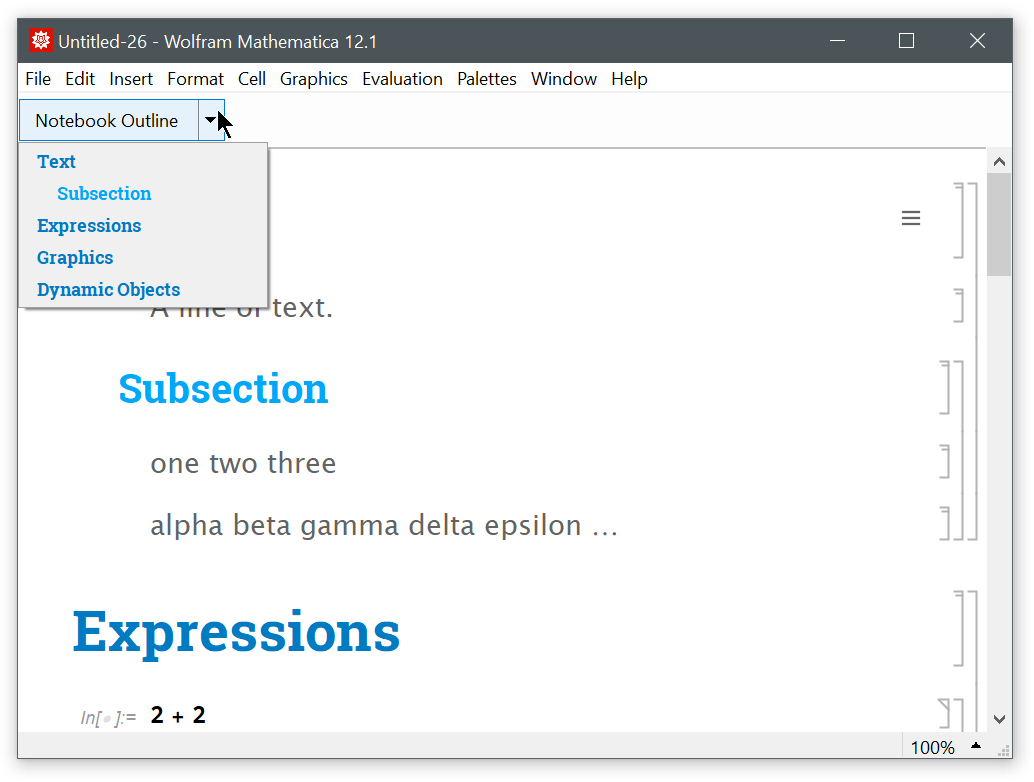
Task: Click scrollbar down arrow
Action: click(998, 719)
